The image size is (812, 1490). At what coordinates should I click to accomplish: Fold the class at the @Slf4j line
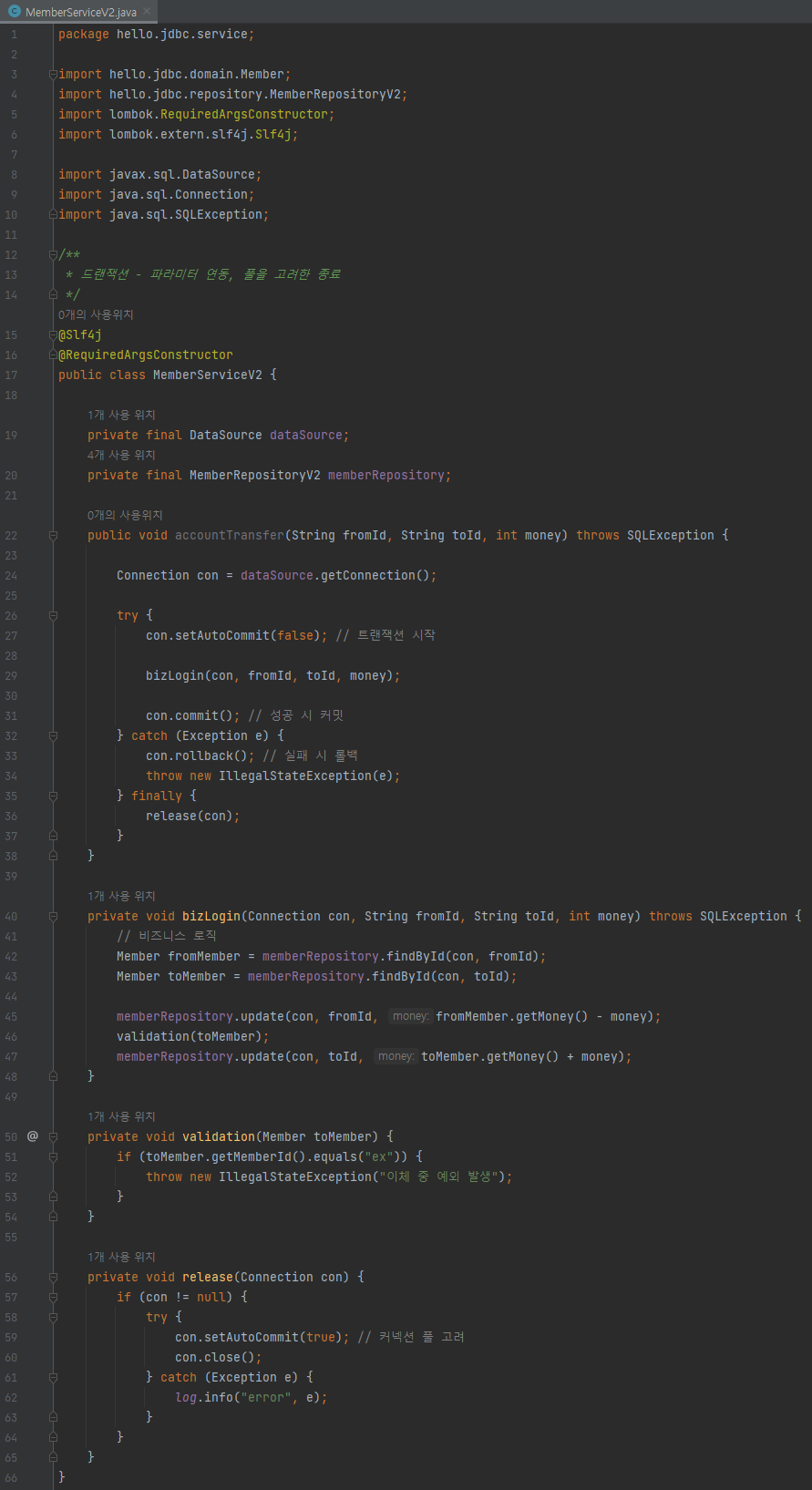[x=53, y=334]
